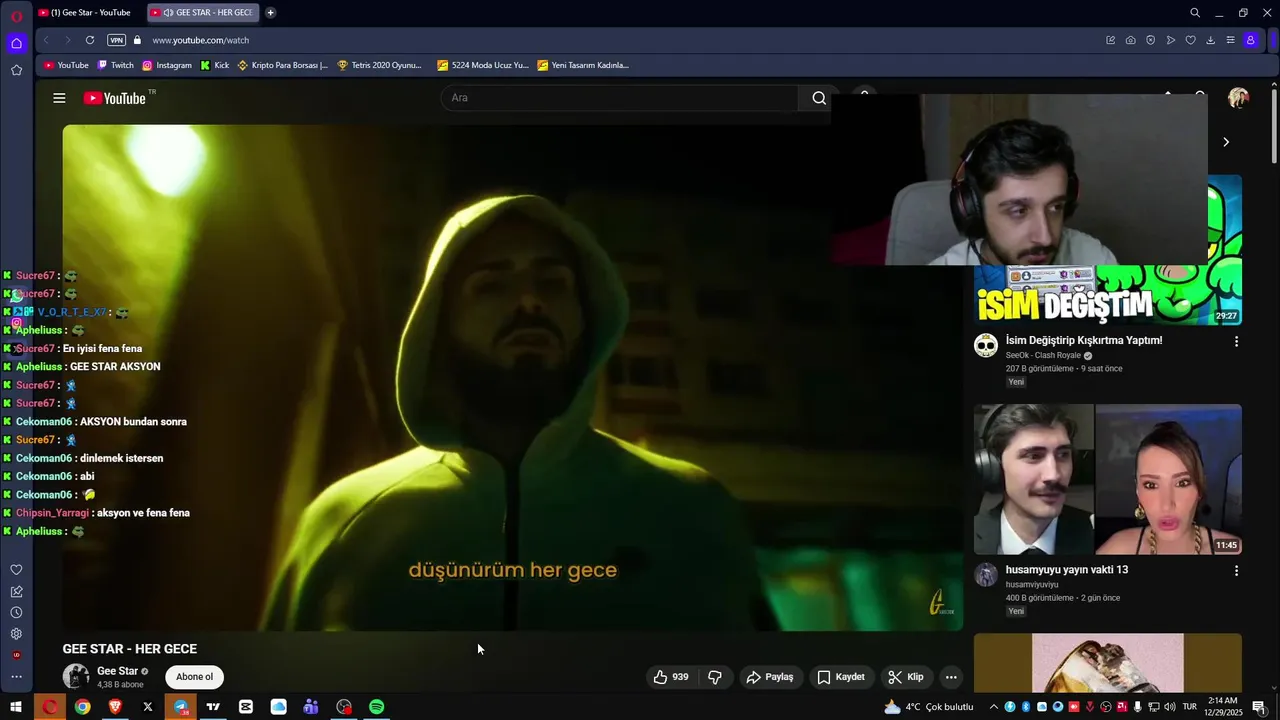The width and height of the screenshot is (1280, 720).
Task: Switch to the 'GEE STAR - HER GECE' tab
Action: tap(203, 12)
